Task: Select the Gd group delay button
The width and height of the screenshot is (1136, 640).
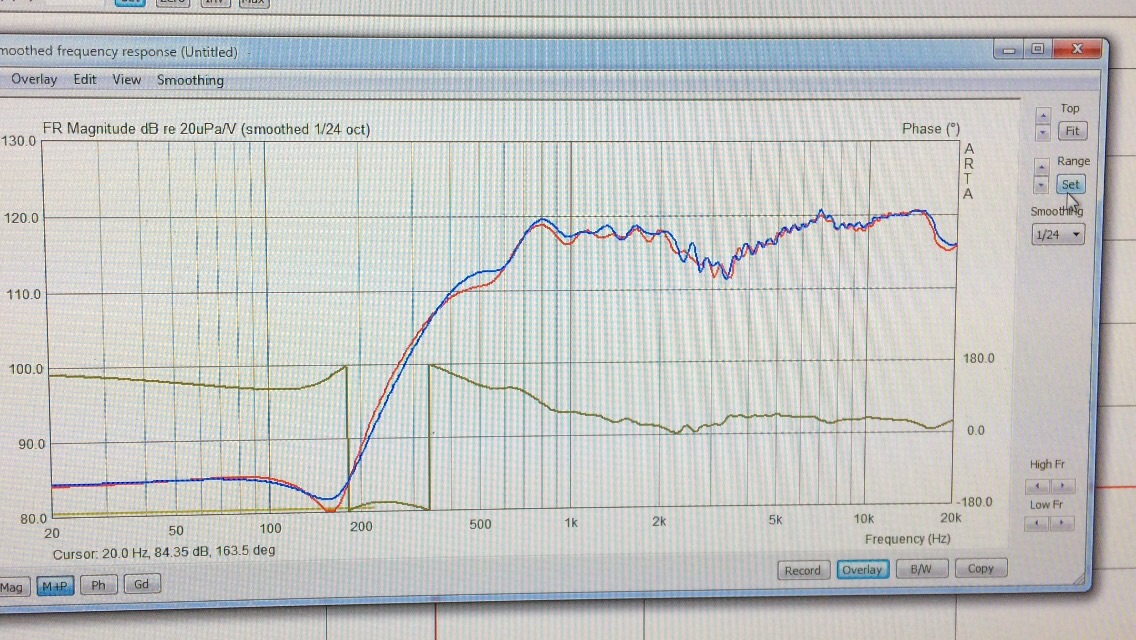Action: 141,583
